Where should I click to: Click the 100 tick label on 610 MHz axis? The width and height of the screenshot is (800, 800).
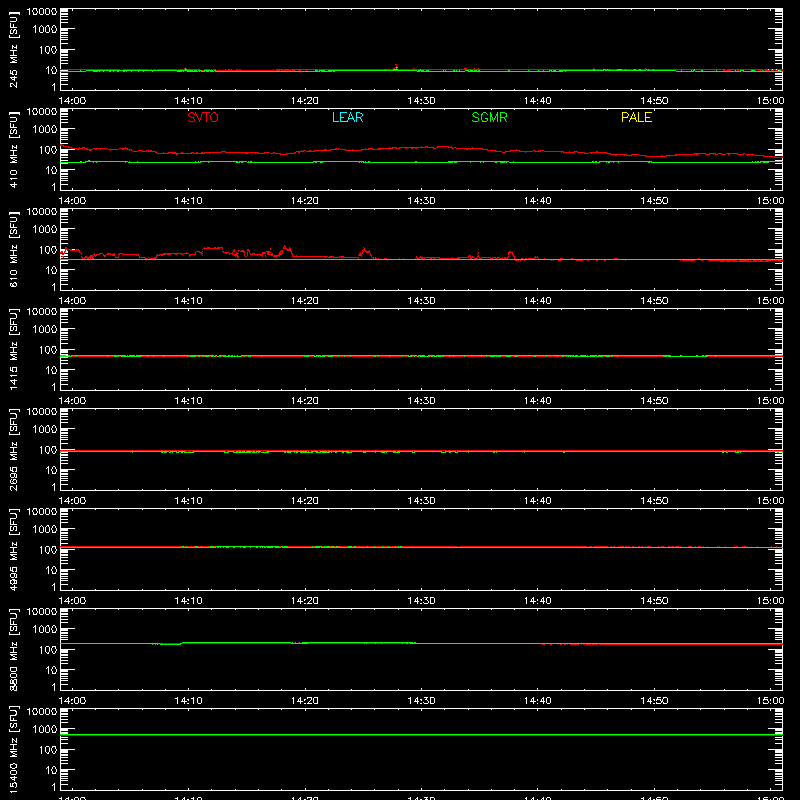pos(48,250)
